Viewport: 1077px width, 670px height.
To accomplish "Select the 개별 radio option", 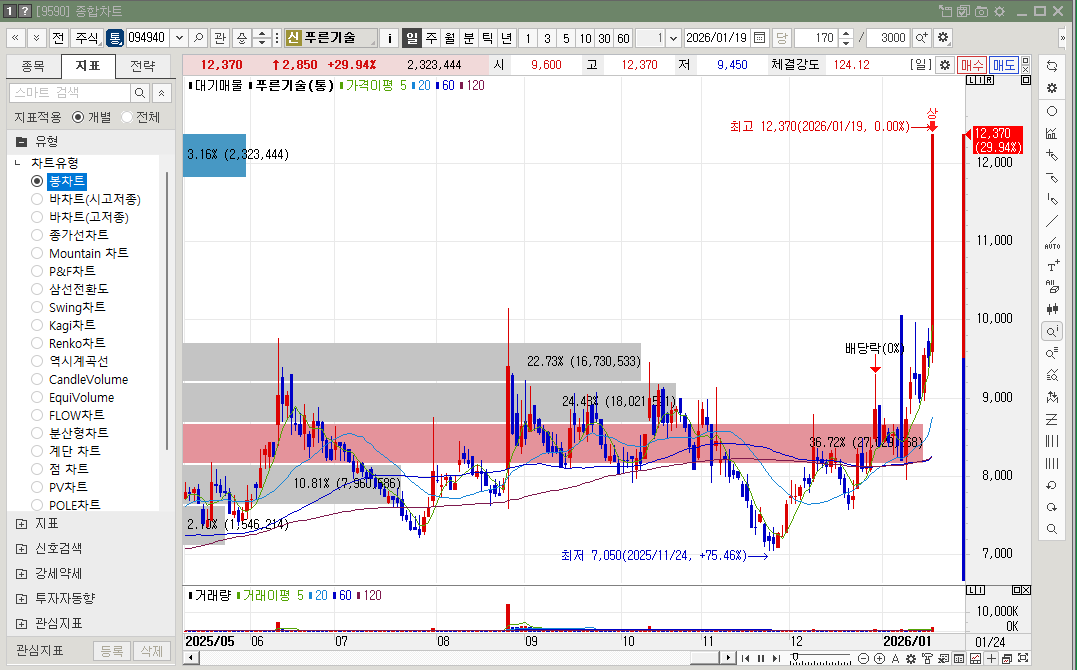I will (78, 118).
